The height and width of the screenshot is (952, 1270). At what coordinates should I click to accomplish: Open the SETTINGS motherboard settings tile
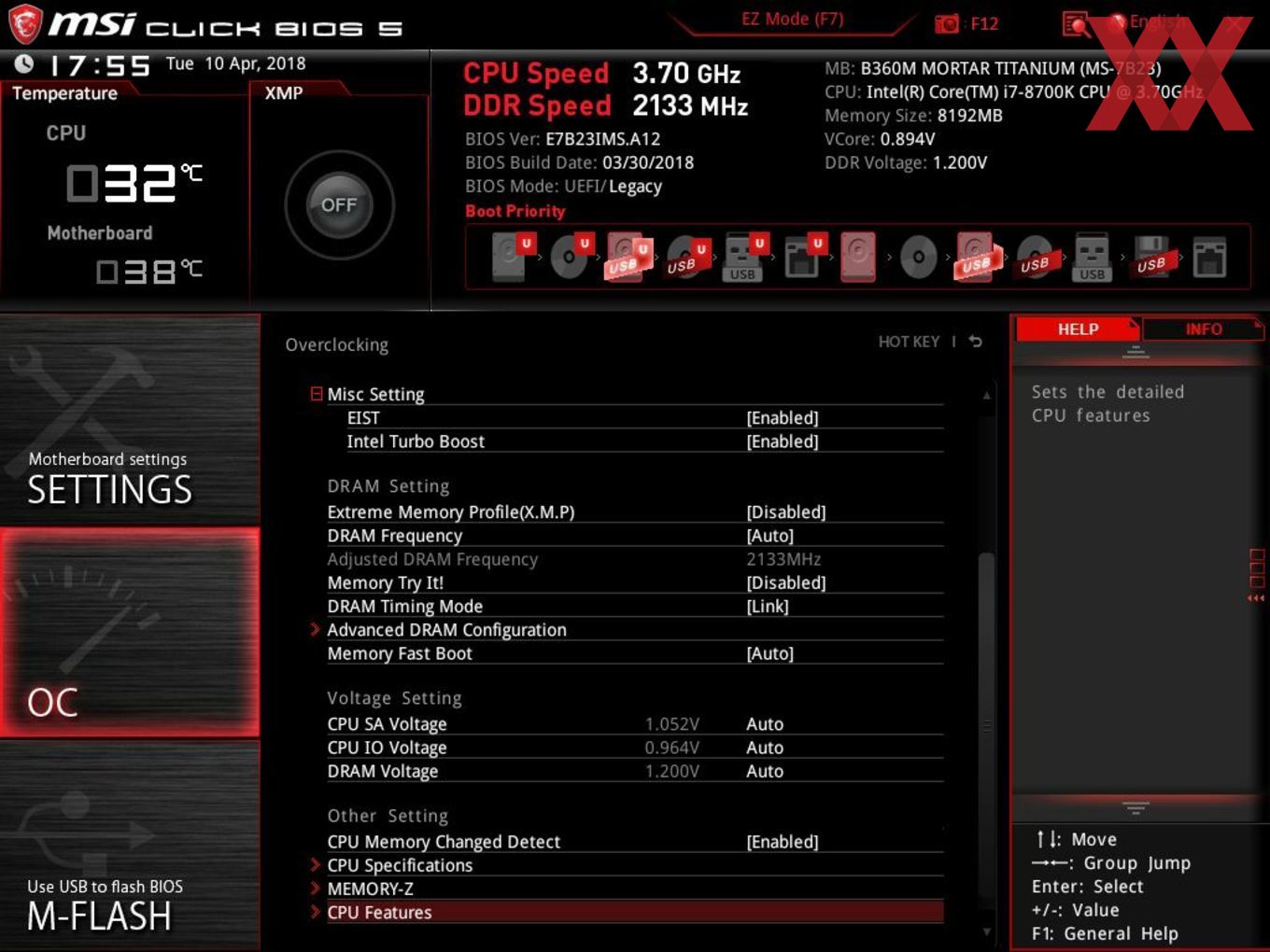pyautogui.click(x=130, y=420)
